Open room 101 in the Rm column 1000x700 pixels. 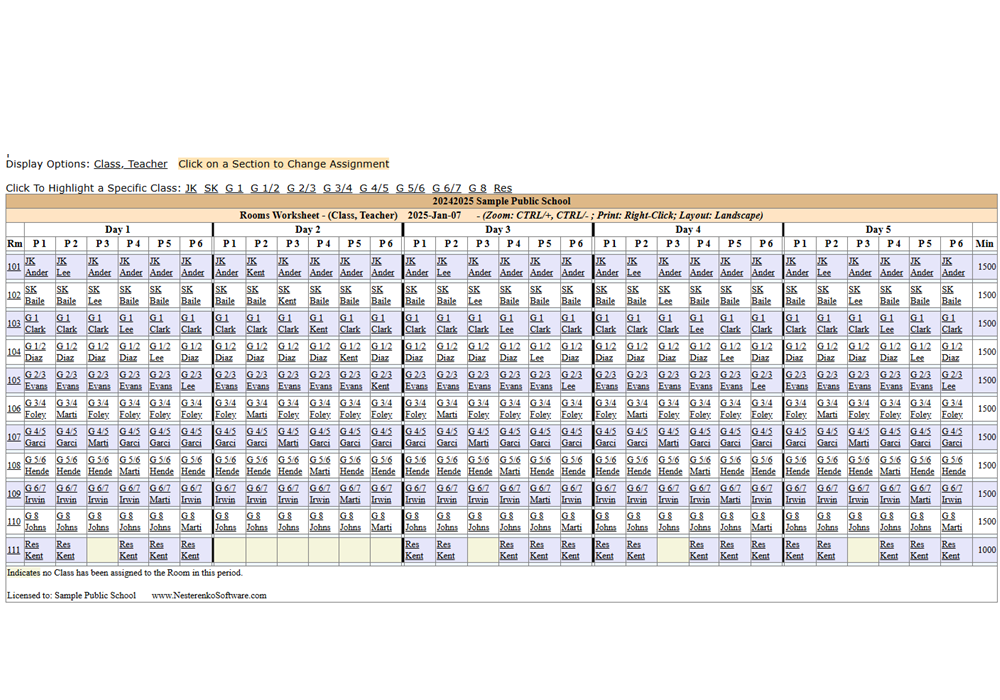(14, 267)
